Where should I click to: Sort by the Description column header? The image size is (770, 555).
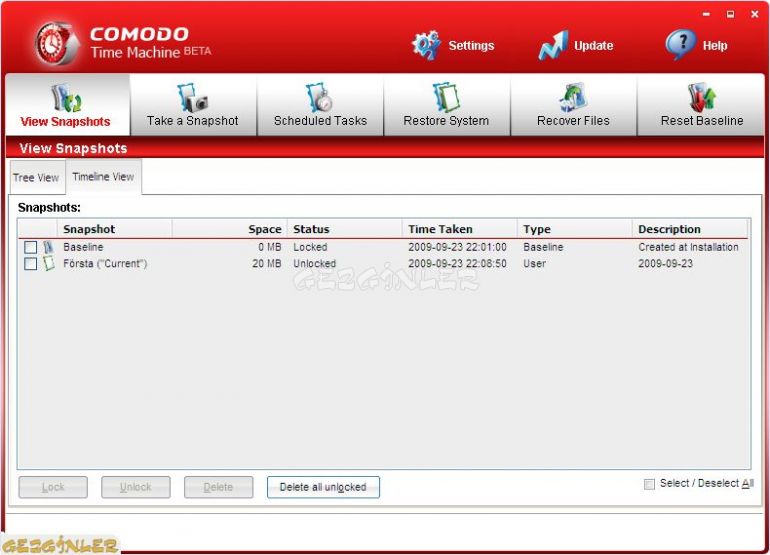690,229
